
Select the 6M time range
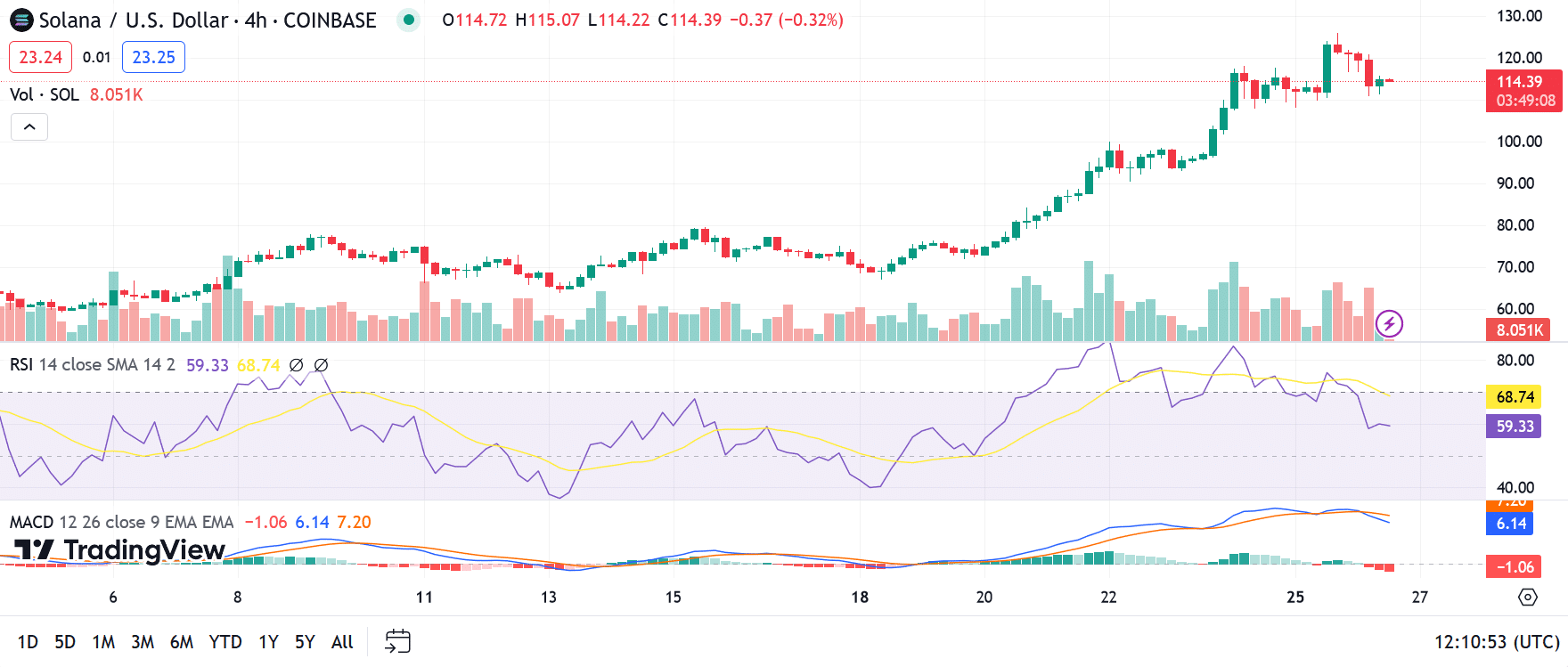click(x=181, y=641)
